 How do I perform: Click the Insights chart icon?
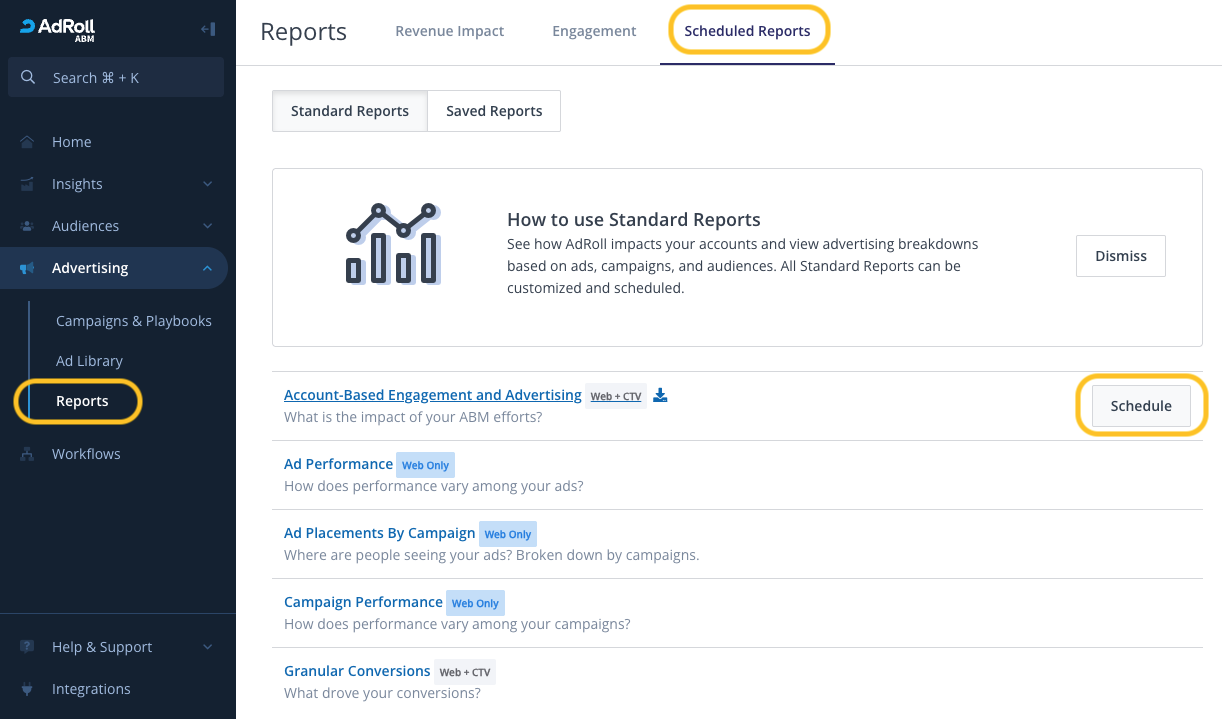pyautogui.click(x=27, y=184)
